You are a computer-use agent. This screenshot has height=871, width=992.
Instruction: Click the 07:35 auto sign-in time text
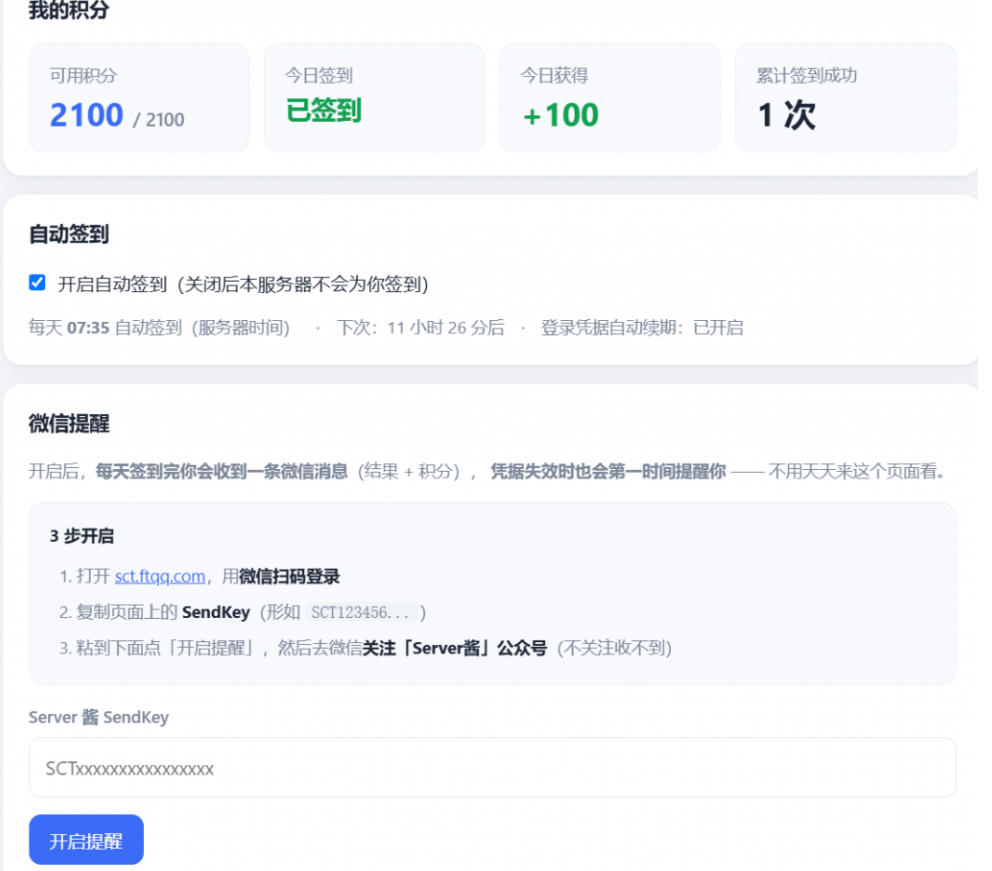click(88, 328)
